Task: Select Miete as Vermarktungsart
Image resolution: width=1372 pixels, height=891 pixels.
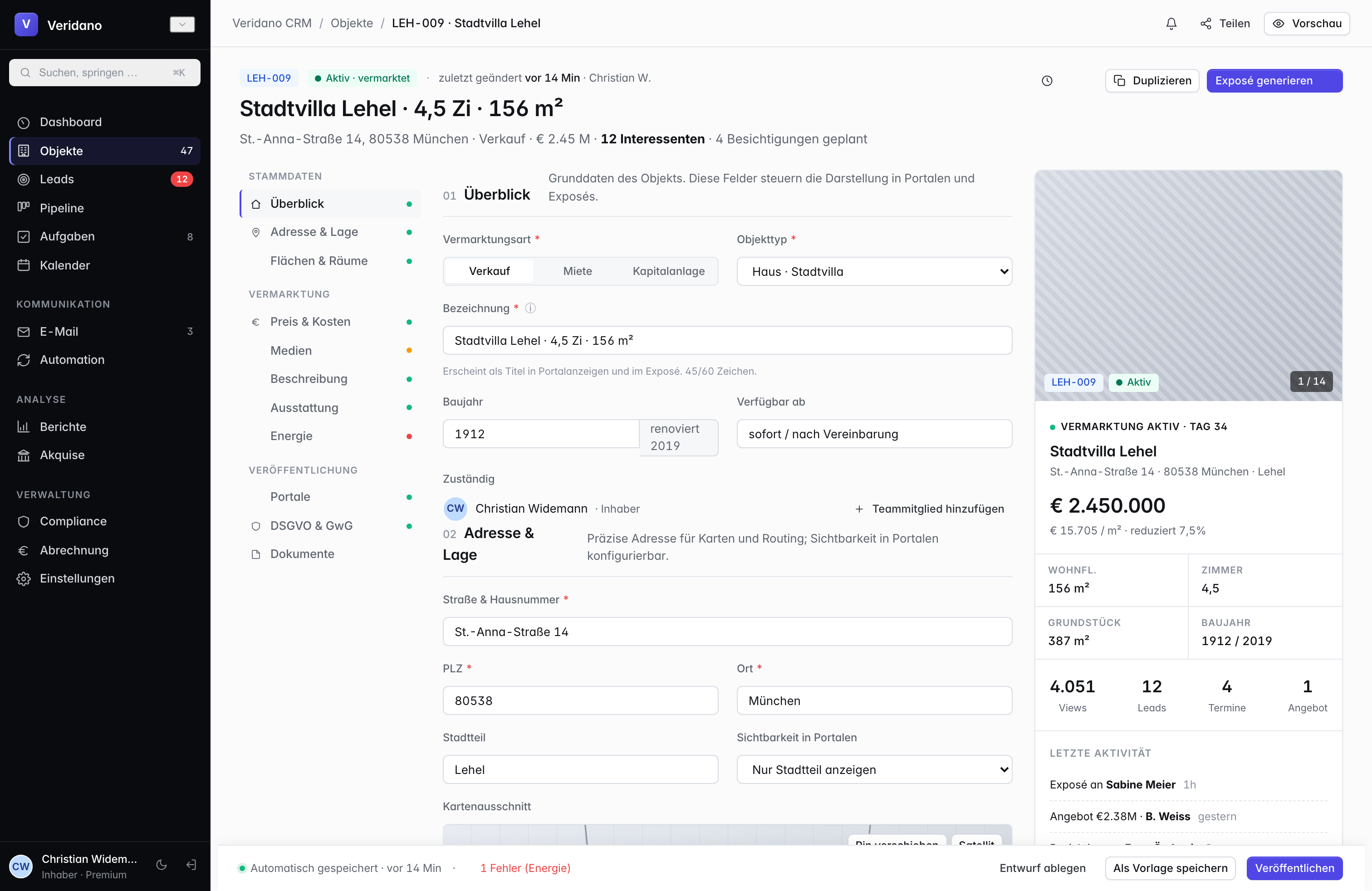Action: point(577,271)
